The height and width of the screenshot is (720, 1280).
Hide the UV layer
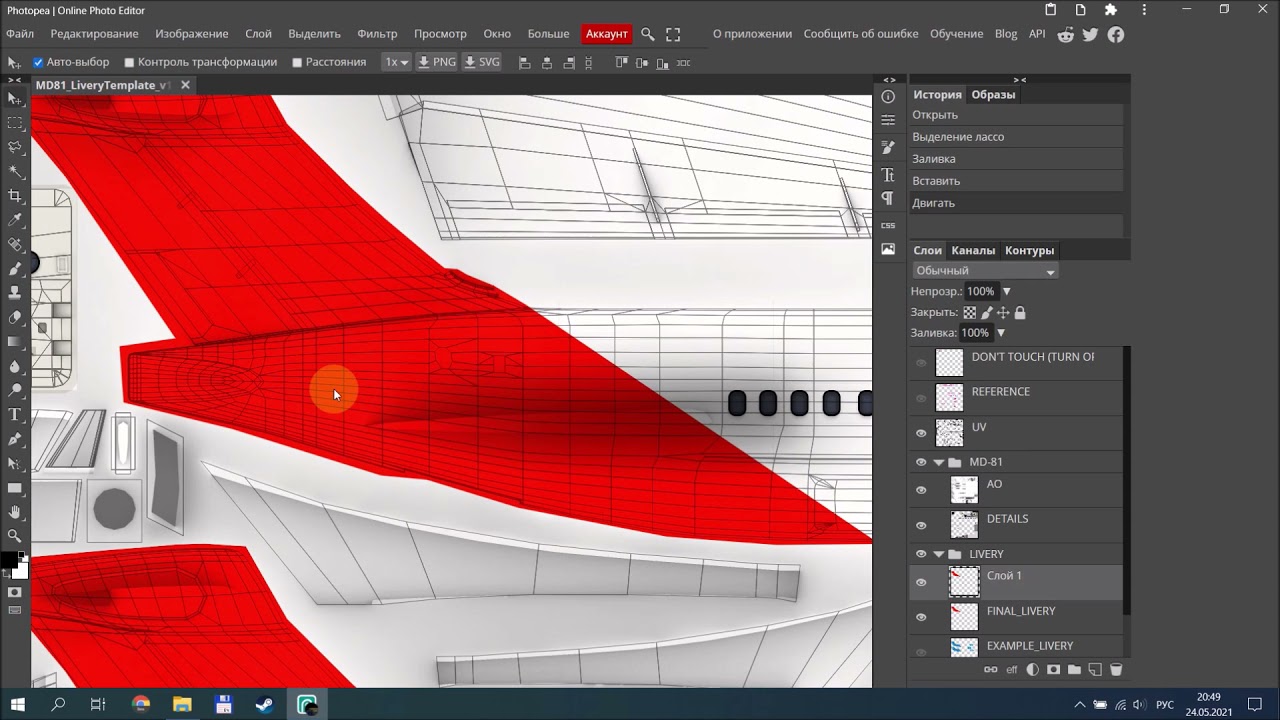(921, 433)
